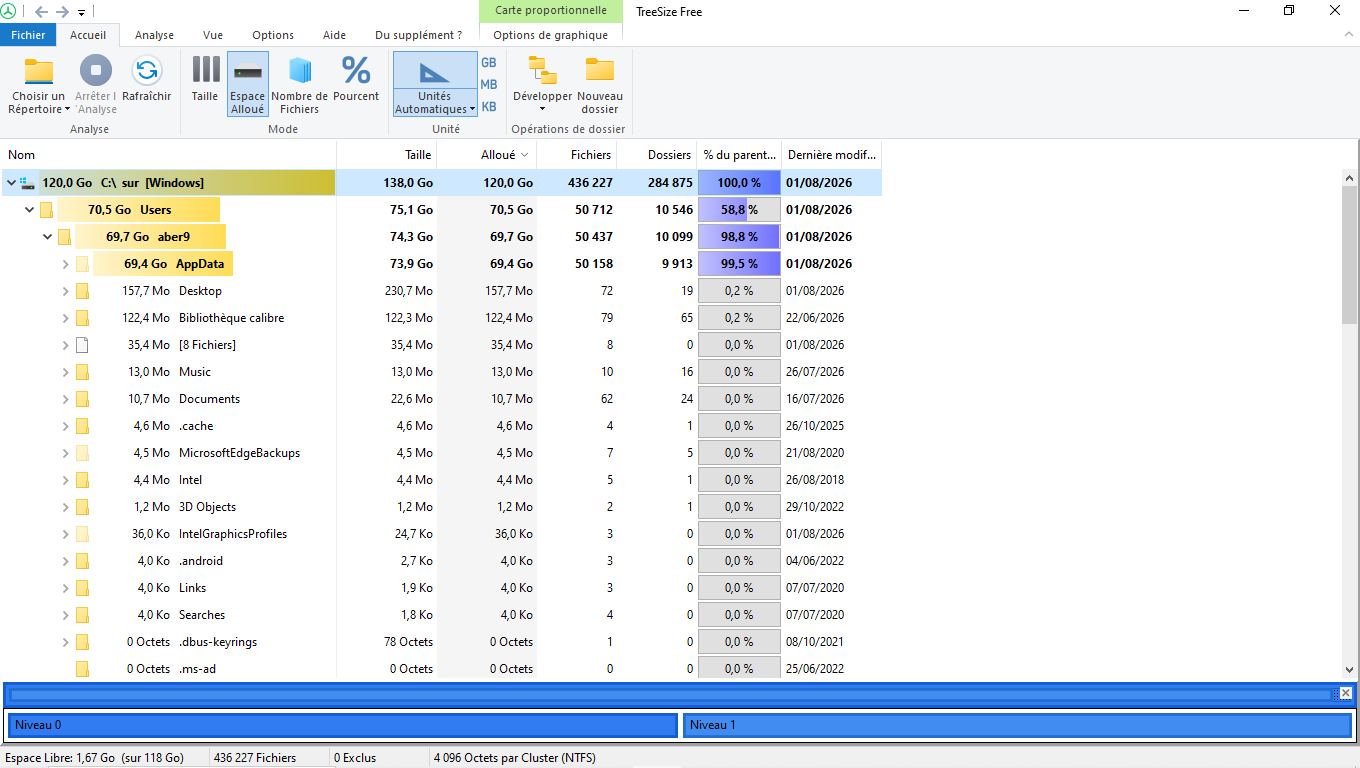Set units to GB
The height and width of the screenshot is (768, 1360).
[489, 62]
